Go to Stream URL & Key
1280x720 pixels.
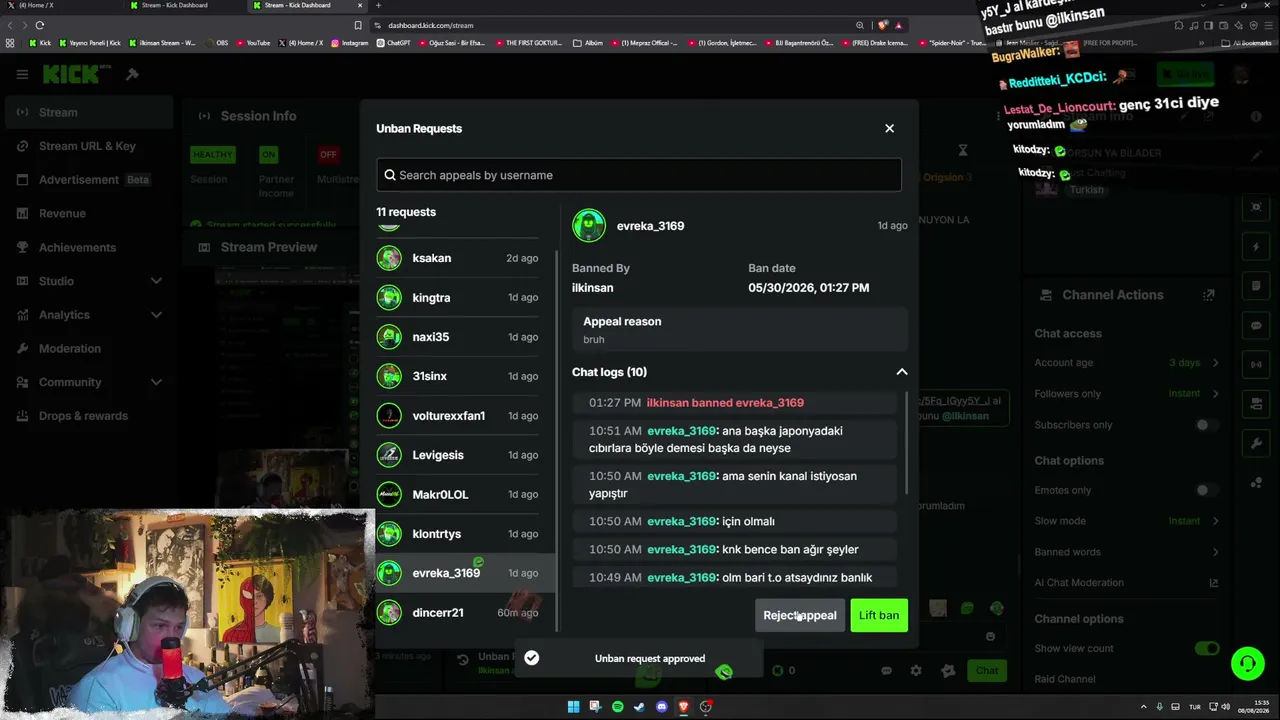87,146
